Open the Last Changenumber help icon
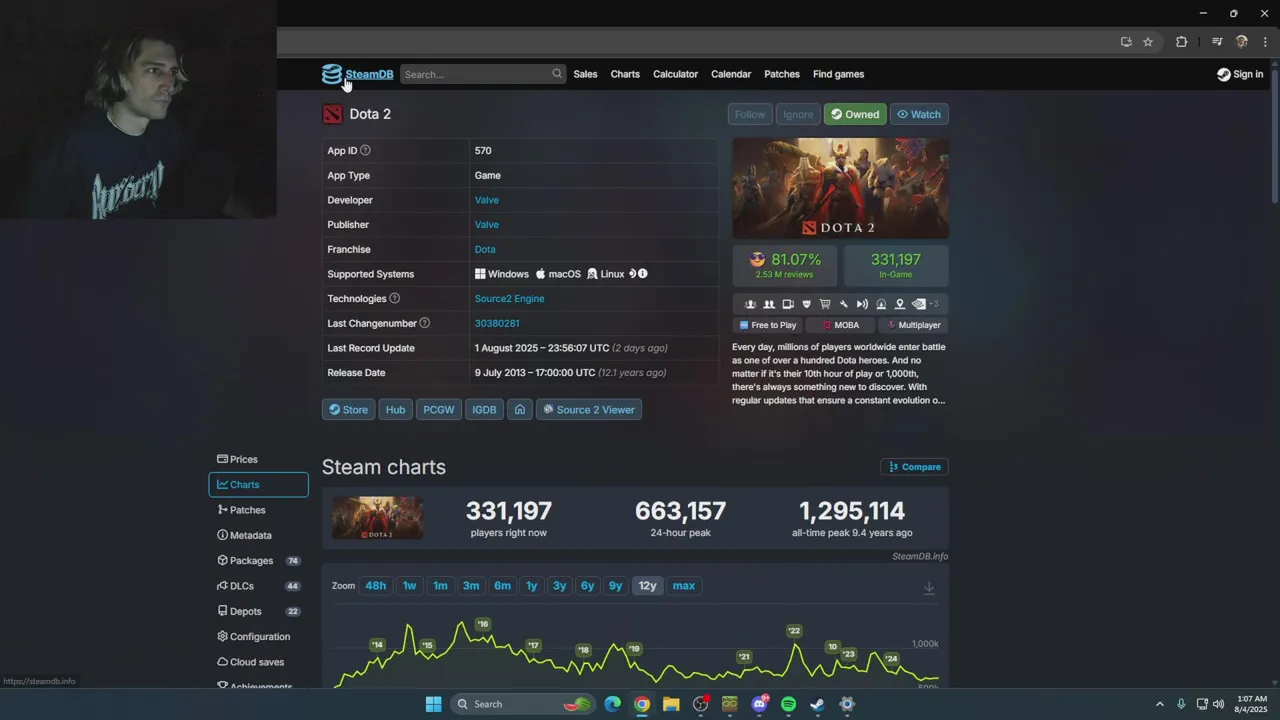1280x720 pixels. [425, 323]
